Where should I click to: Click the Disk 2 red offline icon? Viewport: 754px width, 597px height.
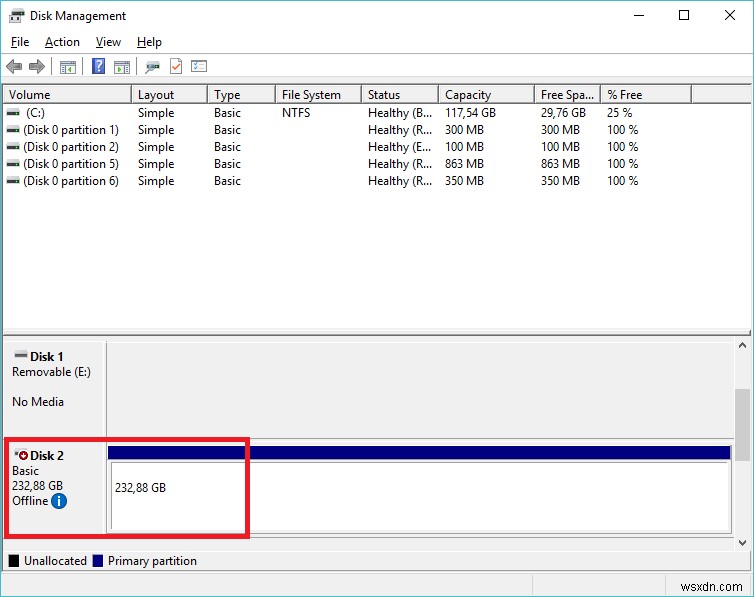tap(21, 454)
